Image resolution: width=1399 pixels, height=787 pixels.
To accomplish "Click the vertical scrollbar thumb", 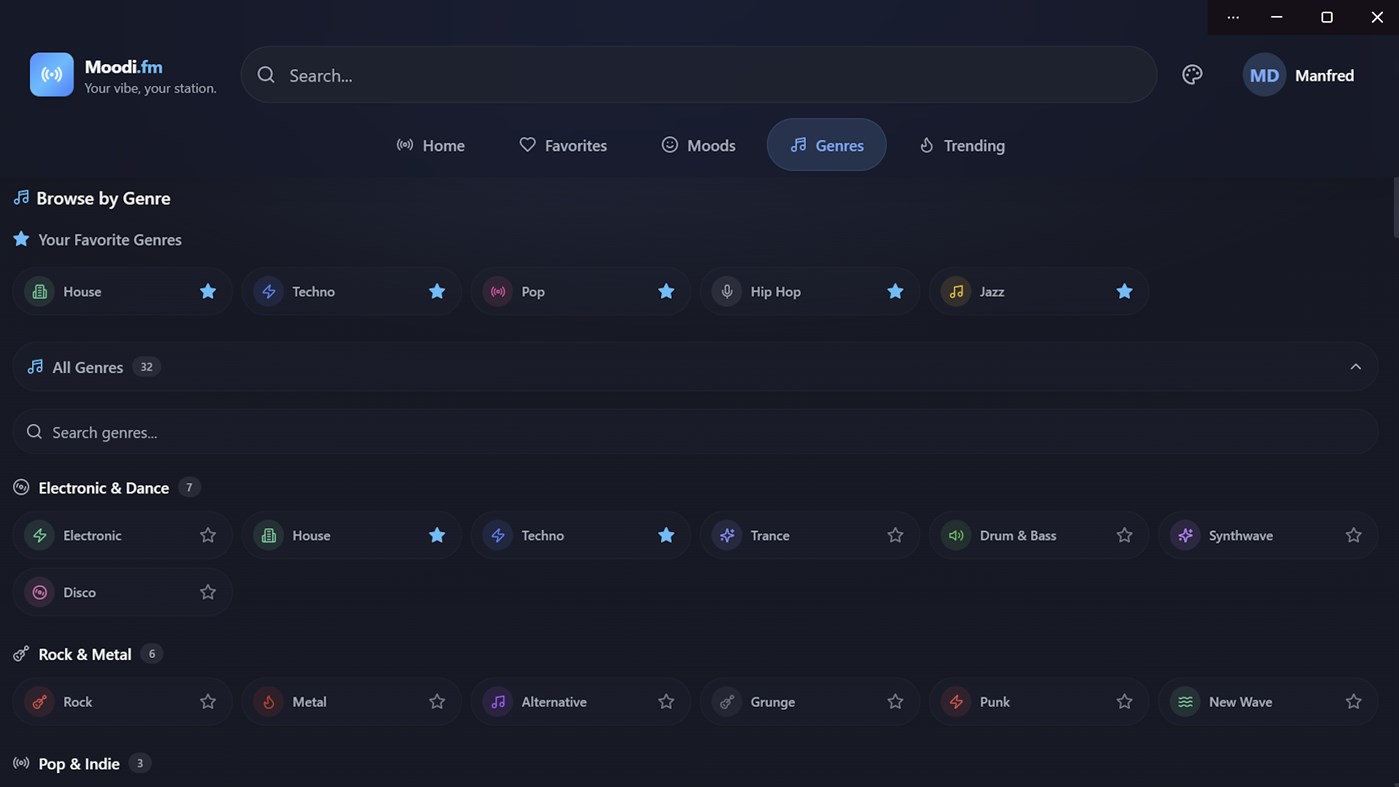I will [1395, 208].
